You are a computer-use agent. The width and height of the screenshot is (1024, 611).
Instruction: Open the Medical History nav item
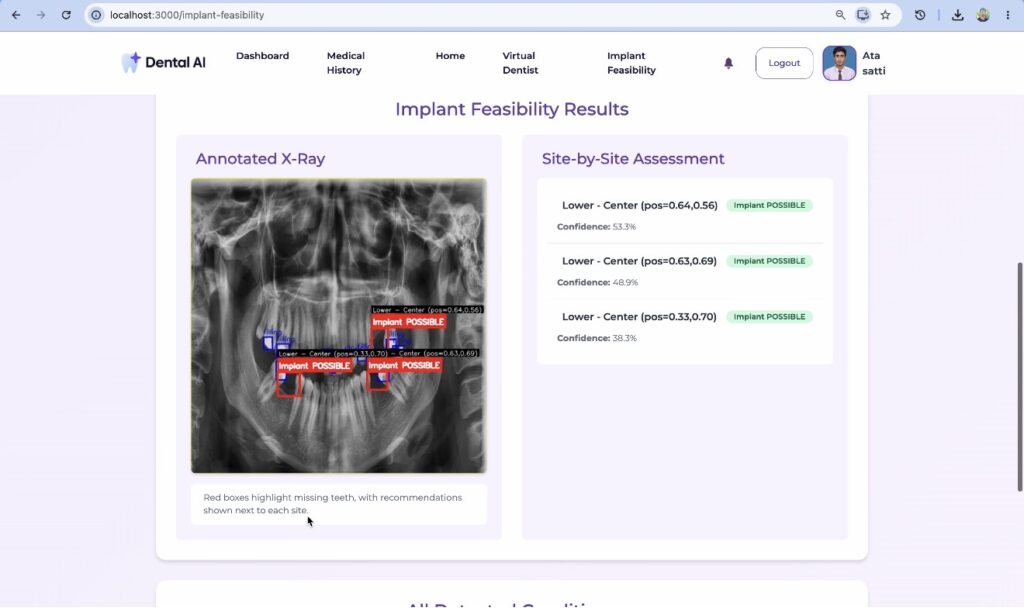coord(345,63)
